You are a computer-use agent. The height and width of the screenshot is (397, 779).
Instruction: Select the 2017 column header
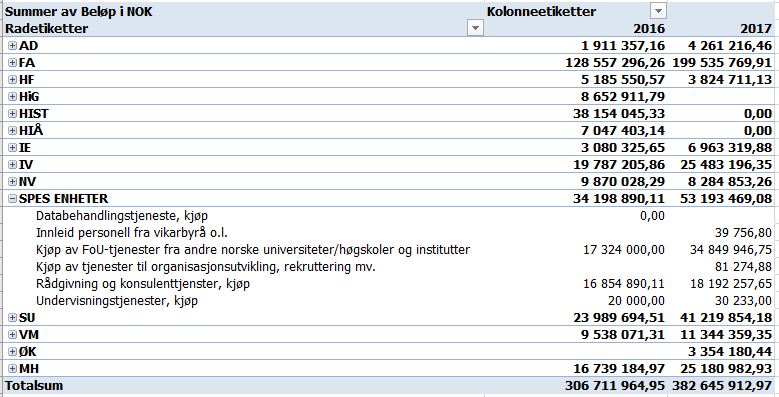coord(758,28)
